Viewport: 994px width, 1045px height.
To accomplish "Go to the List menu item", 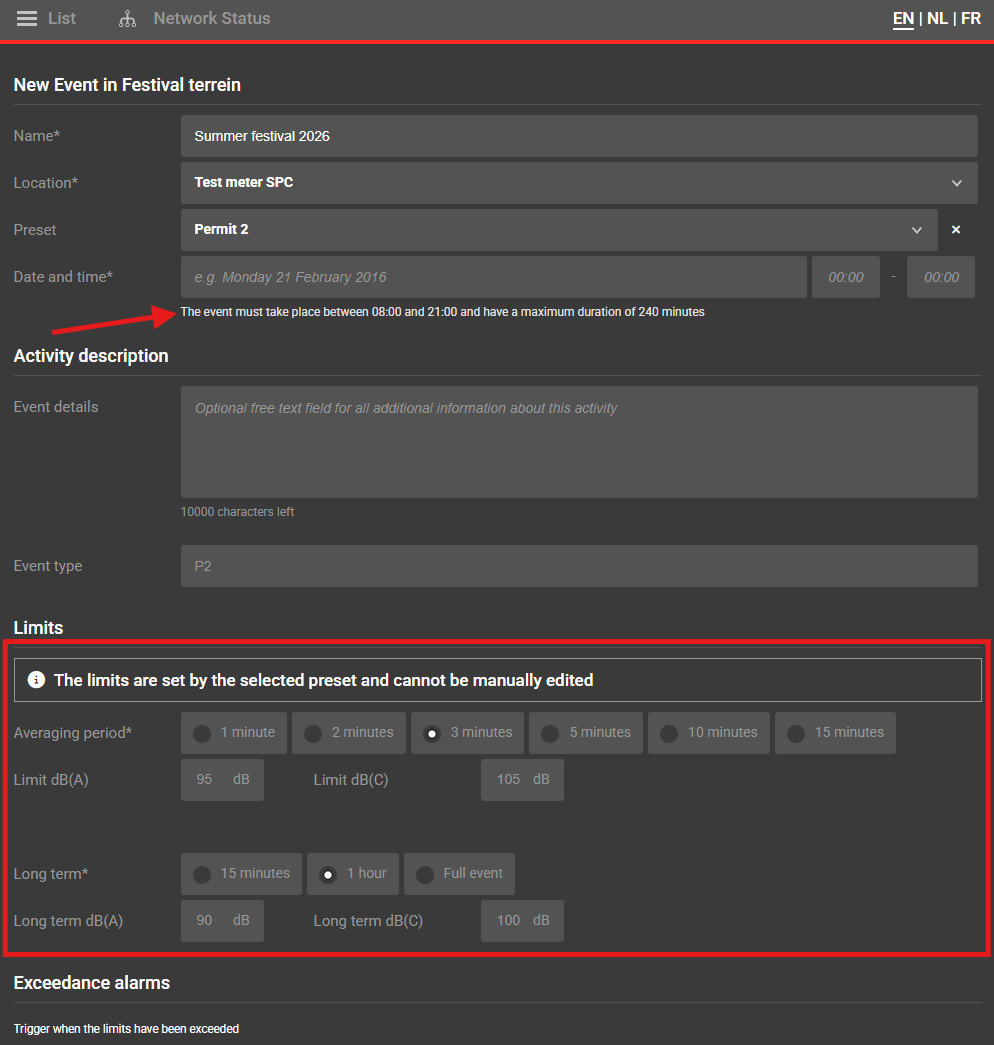I will click(62, 19).
